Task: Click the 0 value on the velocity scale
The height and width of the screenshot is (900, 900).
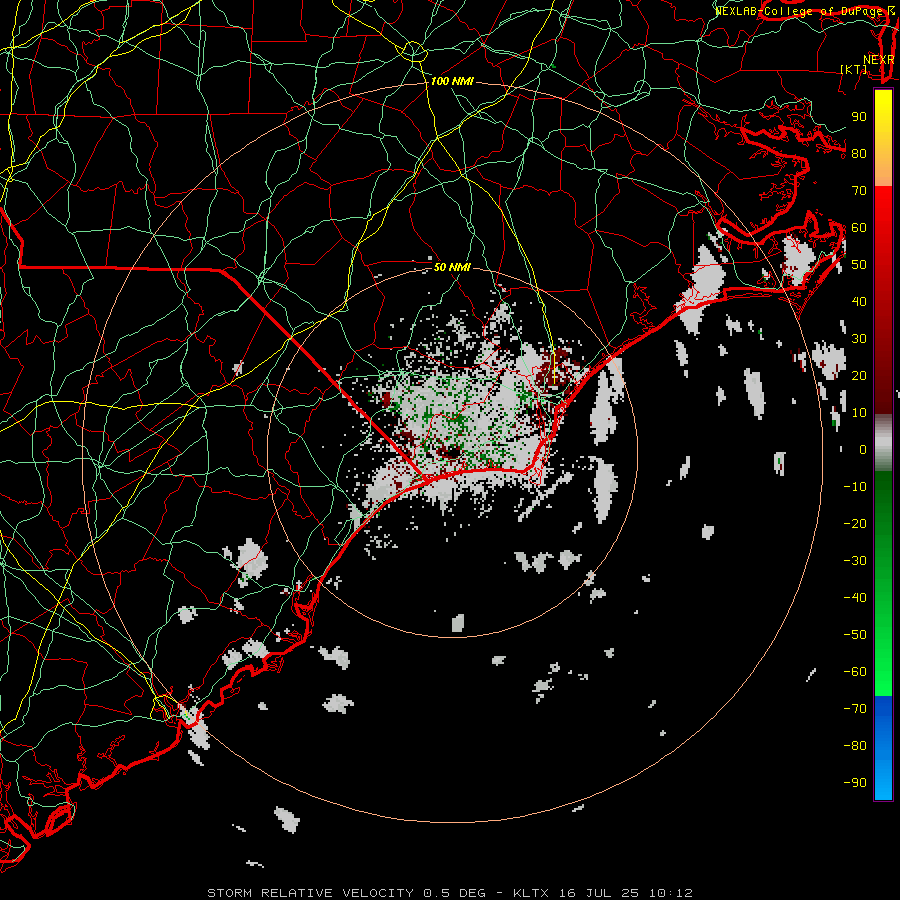Action: coord(863,450)
